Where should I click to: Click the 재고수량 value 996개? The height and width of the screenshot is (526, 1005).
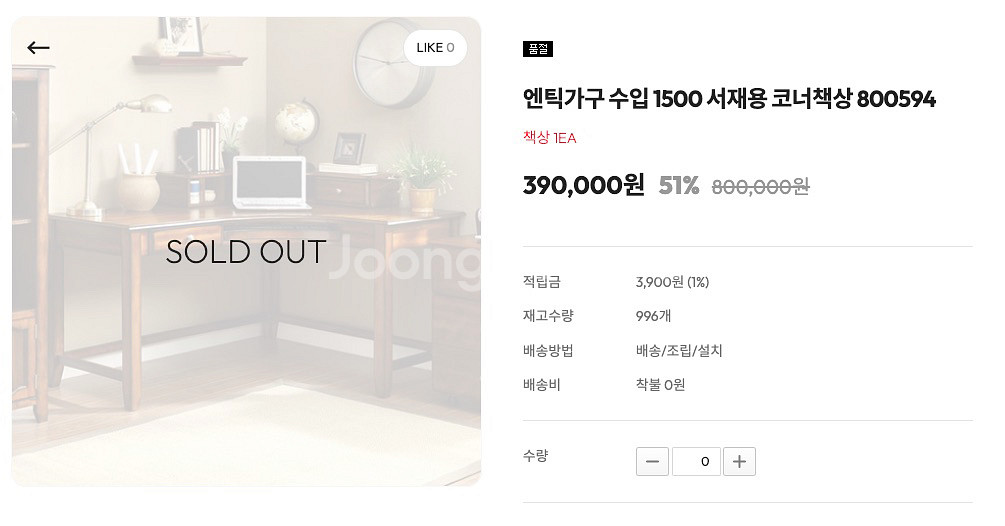tap(653, 316)
